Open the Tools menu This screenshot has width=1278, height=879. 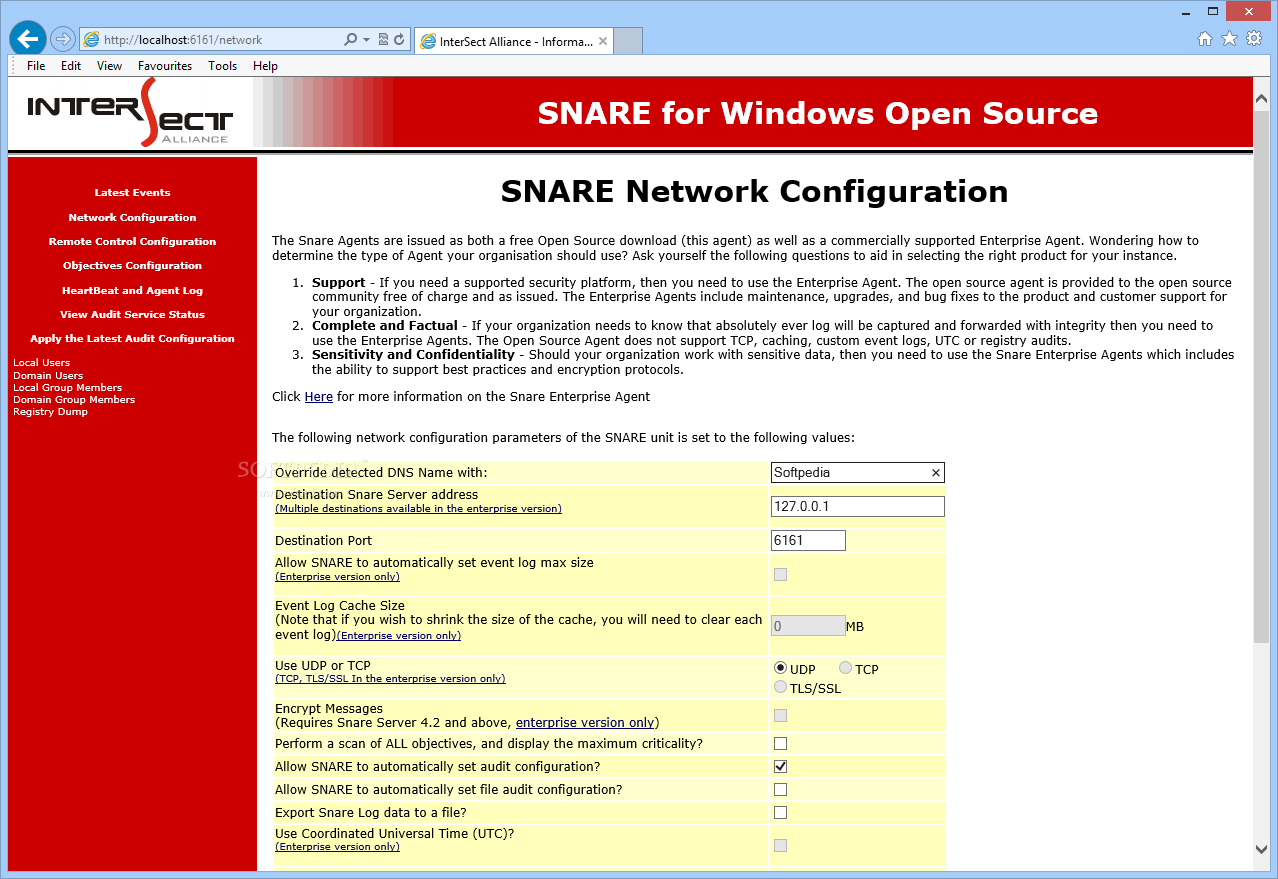223,66
